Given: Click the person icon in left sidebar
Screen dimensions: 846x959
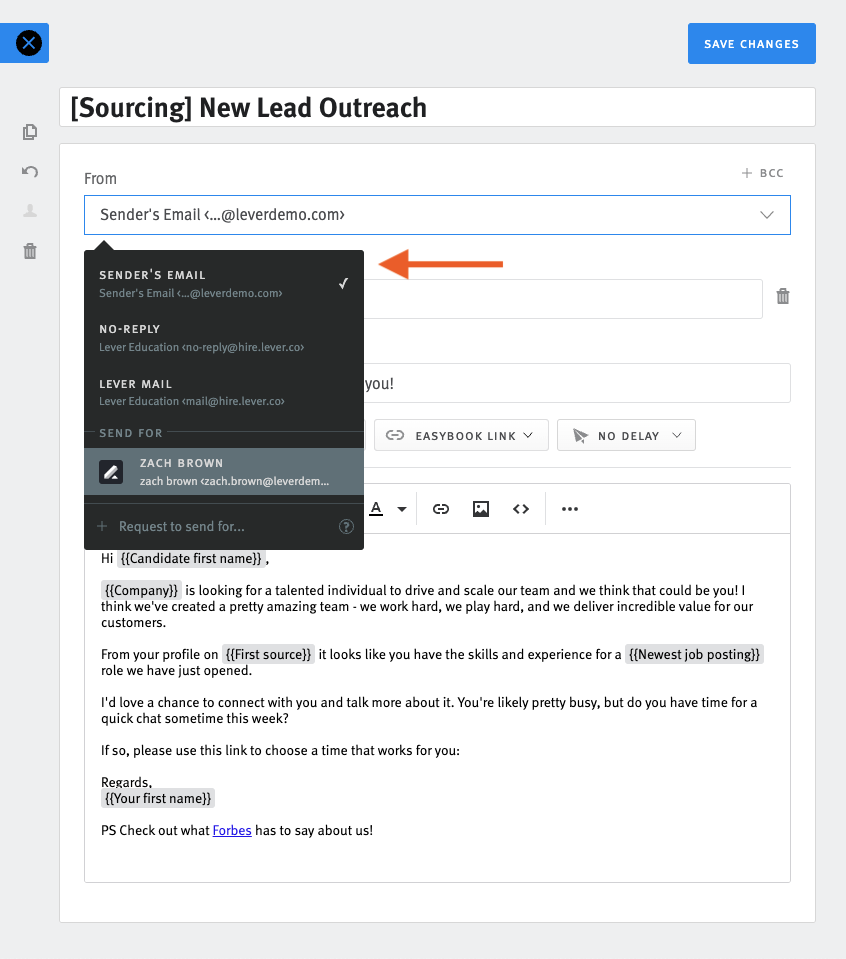Looking at the screenshot, I should click(x=29, y=211).
